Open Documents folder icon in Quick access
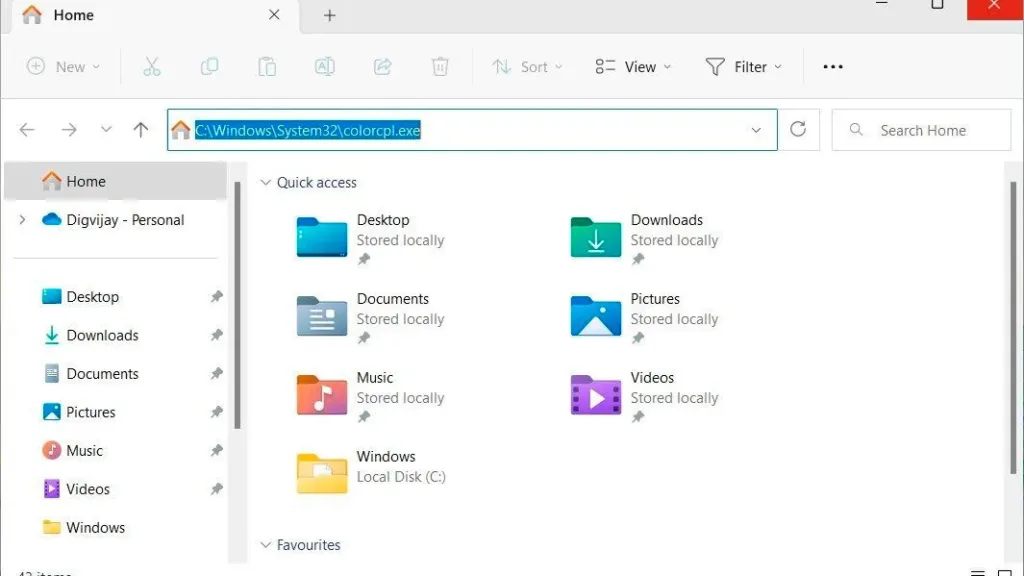This screenshot has width=1024, height=576. point(321,316)
